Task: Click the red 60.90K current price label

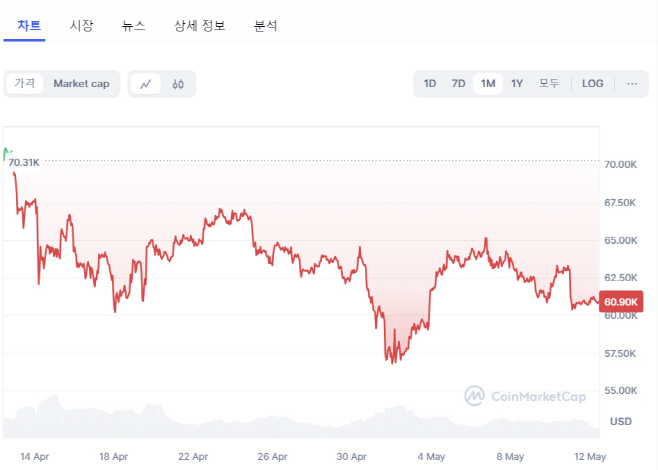Action: (621, 302)
